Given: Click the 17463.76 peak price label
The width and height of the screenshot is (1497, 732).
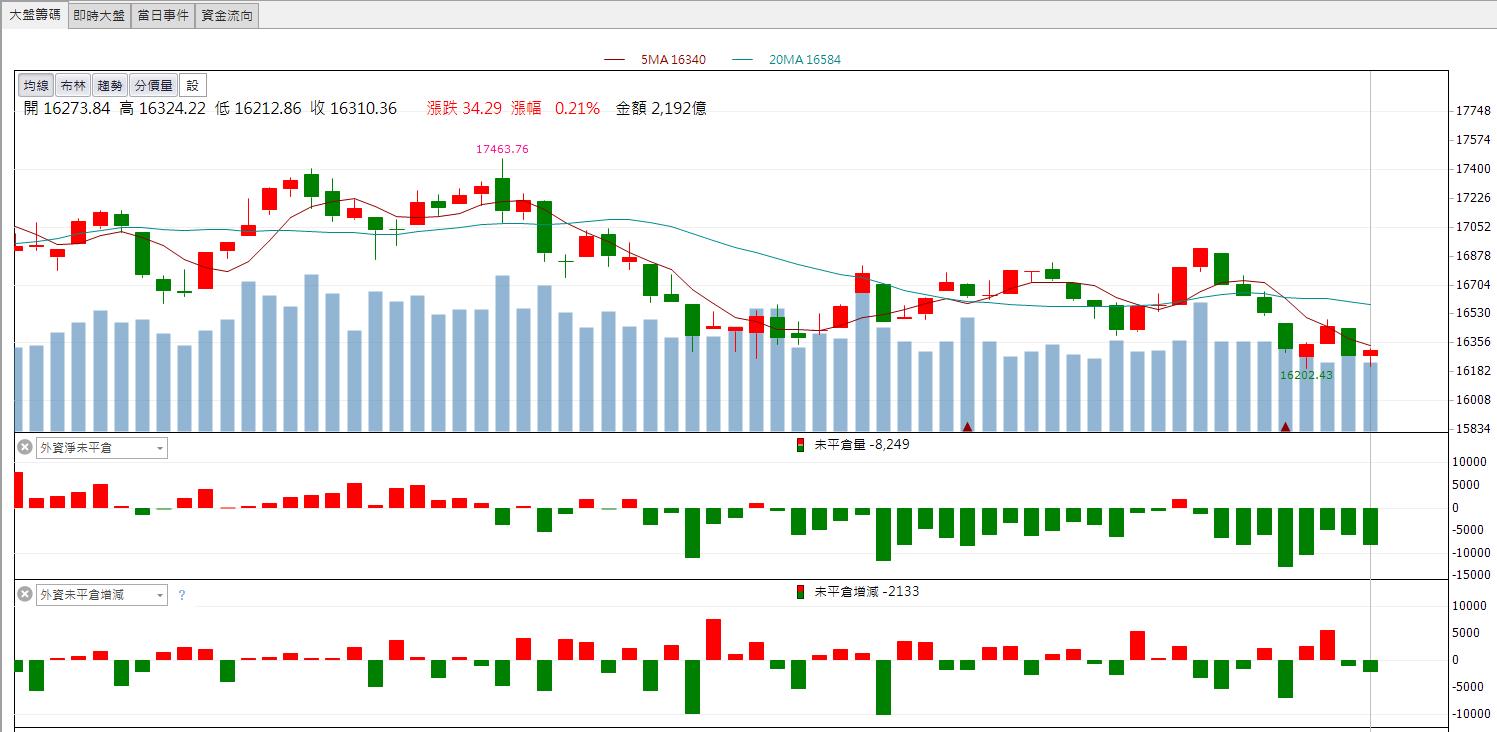Looking at the screenshot, I should (502, 149).
